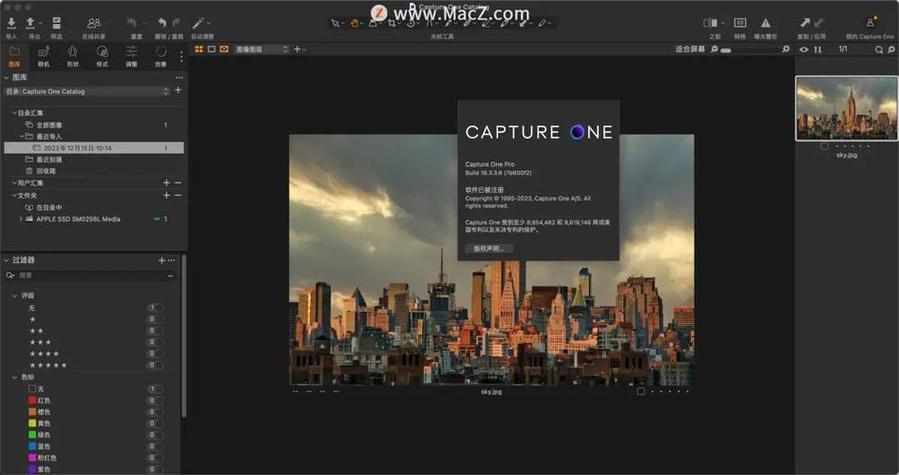Click the Export (导出) upload-arrow icon
The image size is (899, 475).
(x=30, y=22)
